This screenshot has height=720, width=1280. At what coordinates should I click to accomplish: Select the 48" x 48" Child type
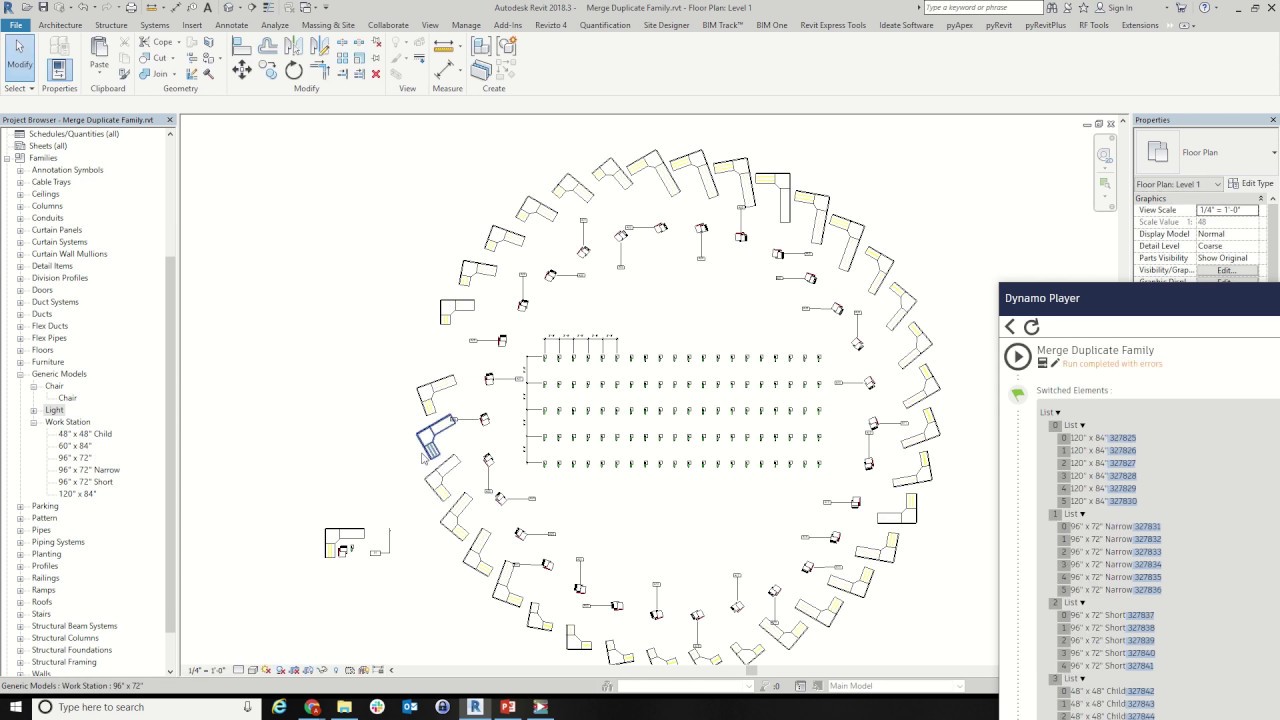(x=85, y=434)
